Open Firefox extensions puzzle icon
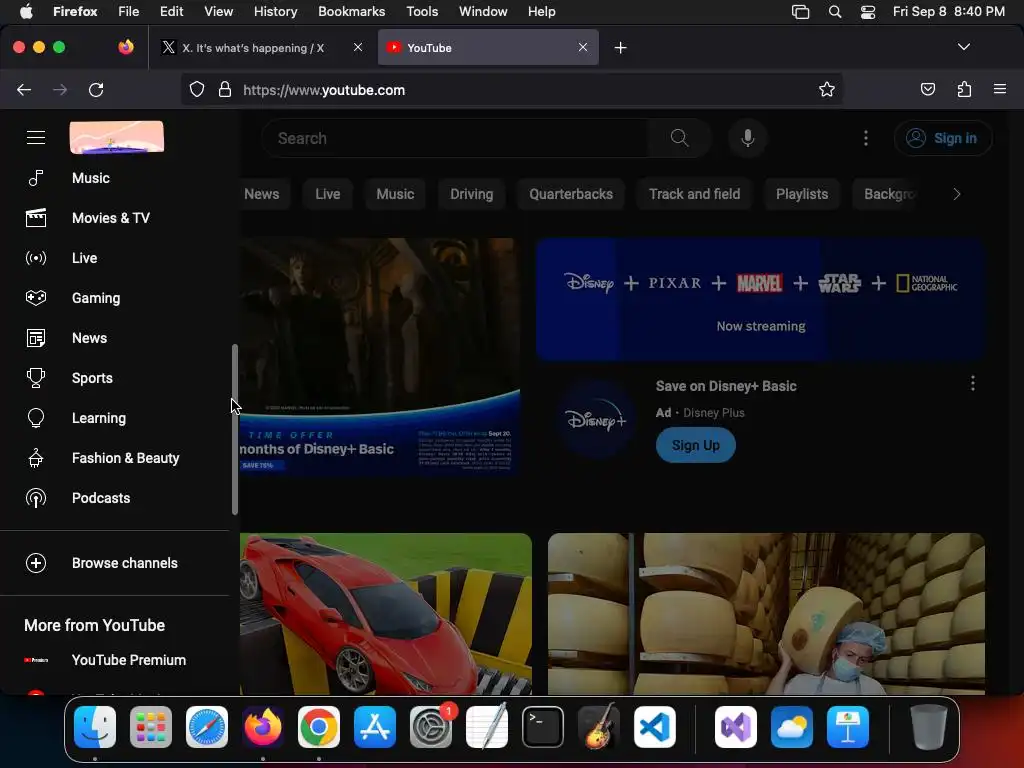Screen dimensions: 1024x768 point(964,89)
